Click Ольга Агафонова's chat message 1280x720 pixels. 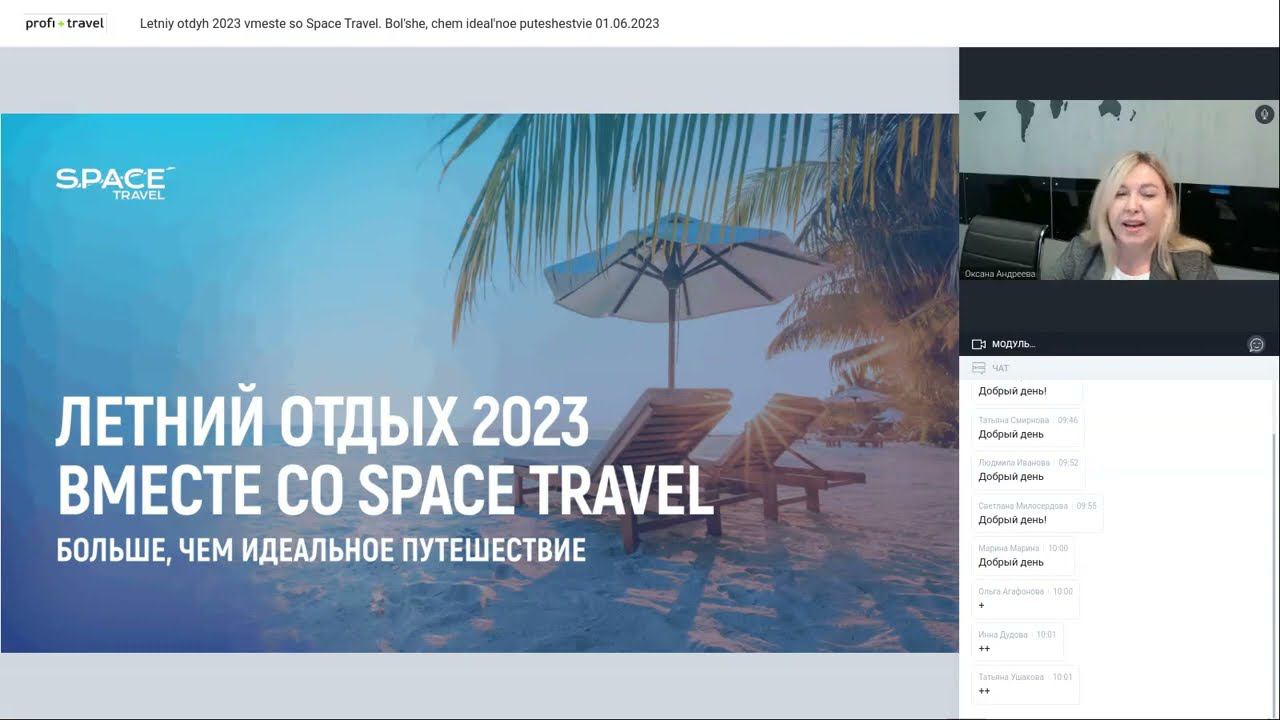coord(1025,598)
